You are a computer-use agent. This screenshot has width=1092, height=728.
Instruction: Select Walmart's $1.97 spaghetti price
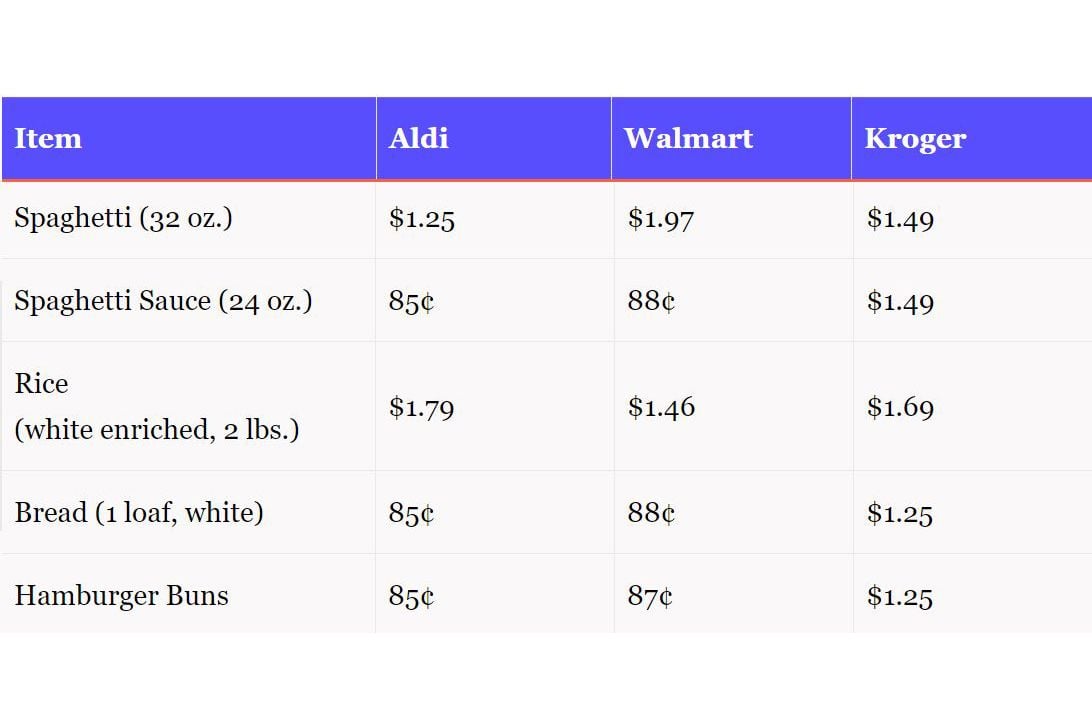[x=660, y=219]
